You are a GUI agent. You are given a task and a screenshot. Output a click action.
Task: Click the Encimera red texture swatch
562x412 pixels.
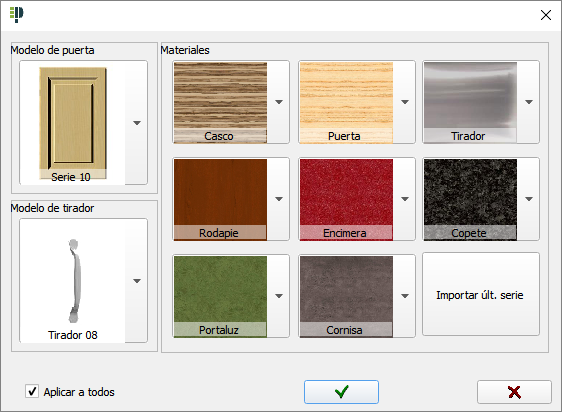346,199
